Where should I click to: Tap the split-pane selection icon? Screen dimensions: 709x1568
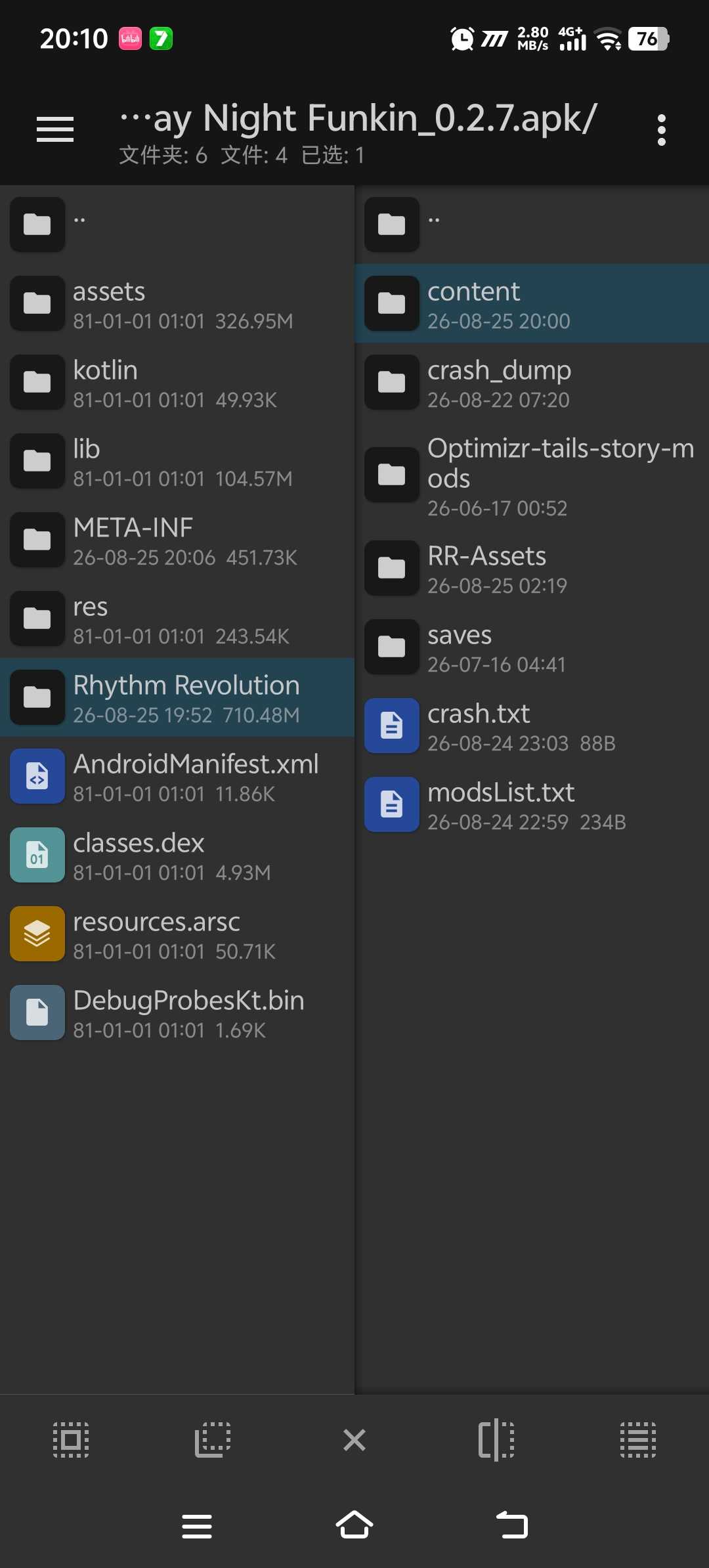496,1440
